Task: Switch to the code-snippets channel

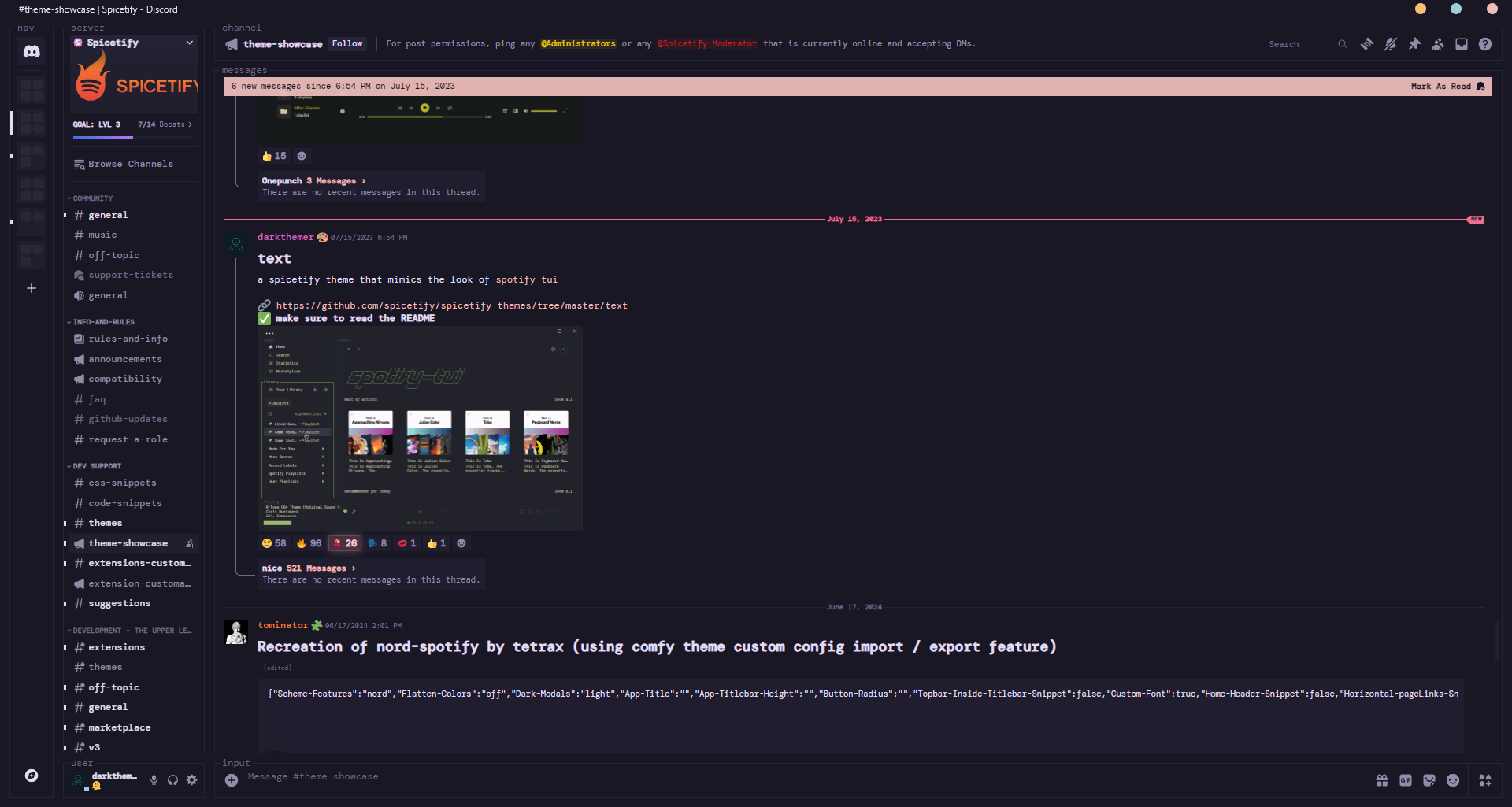Action: pyautogui.click(x=132, y=504)
